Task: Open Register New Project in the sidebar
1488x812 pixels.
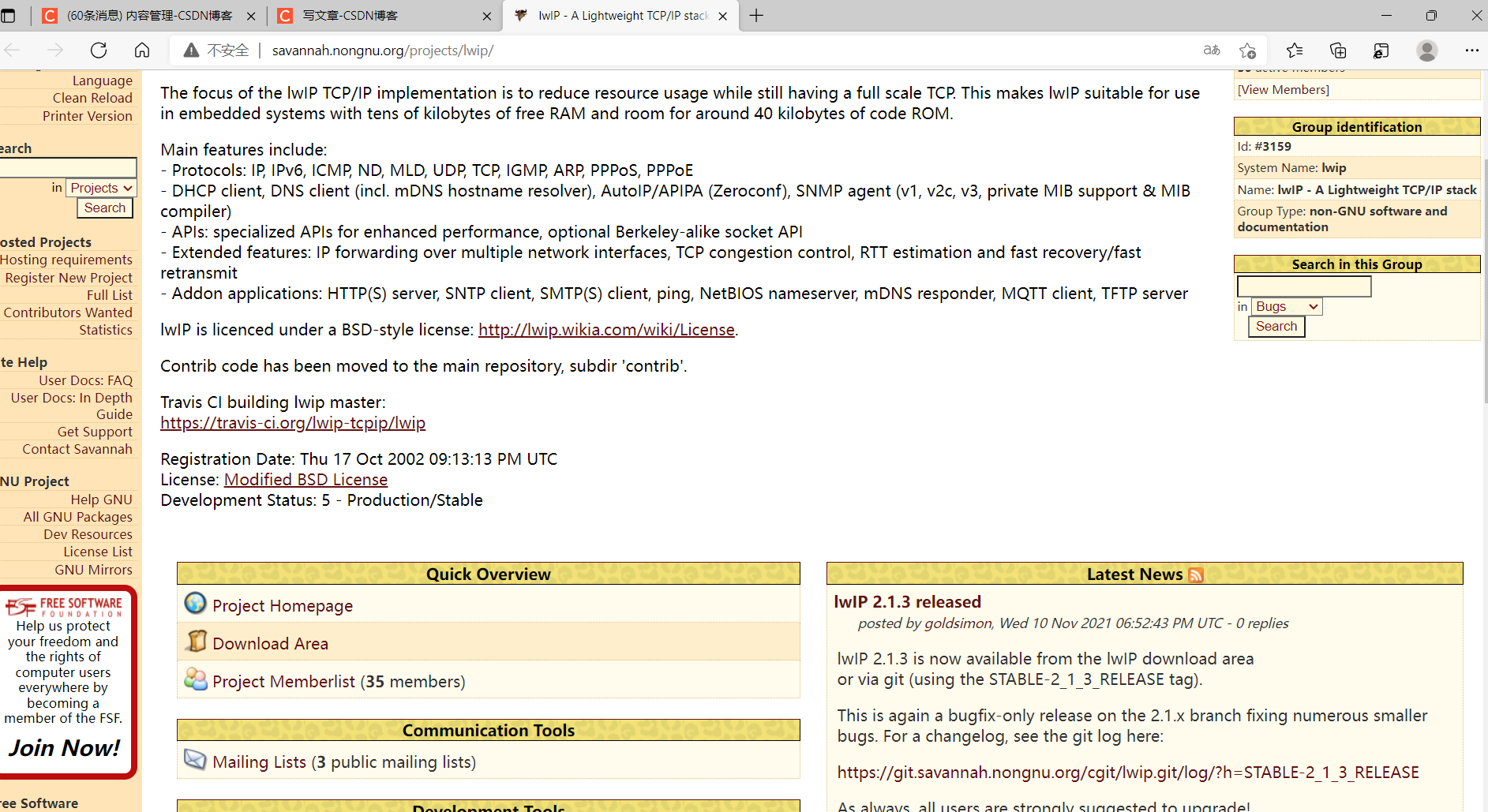Action: pos(69,278)
